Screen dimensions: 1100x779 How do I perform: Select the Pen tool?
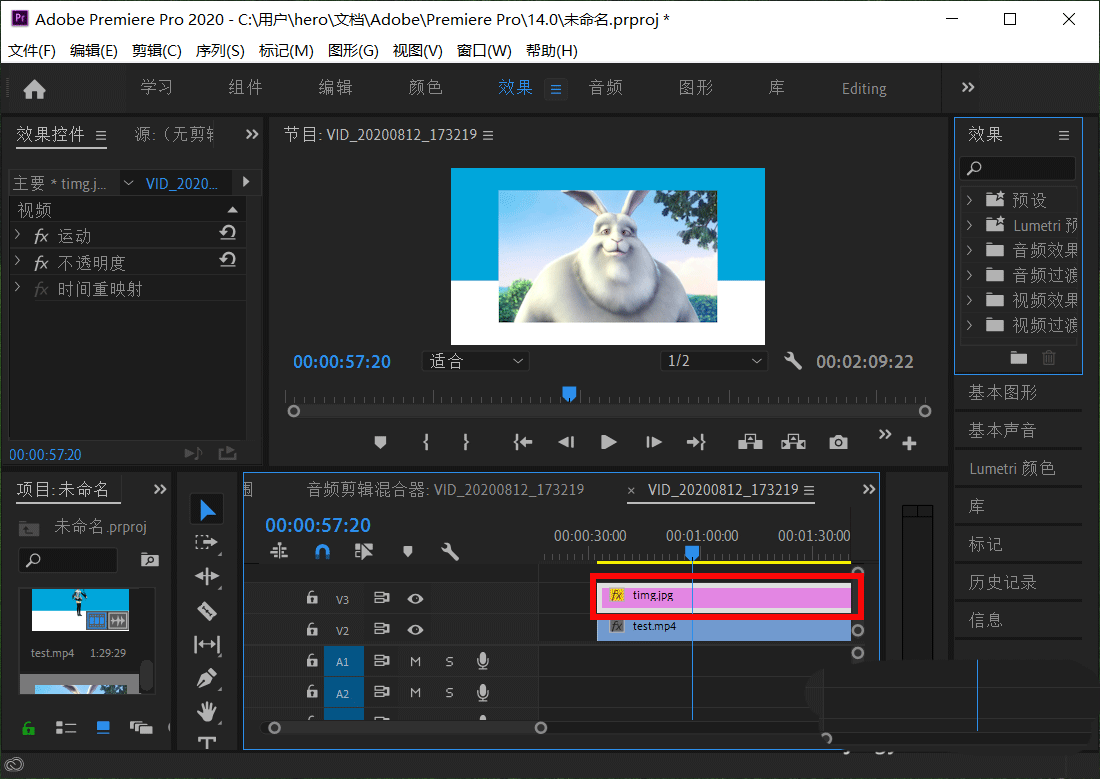point(207,678)
